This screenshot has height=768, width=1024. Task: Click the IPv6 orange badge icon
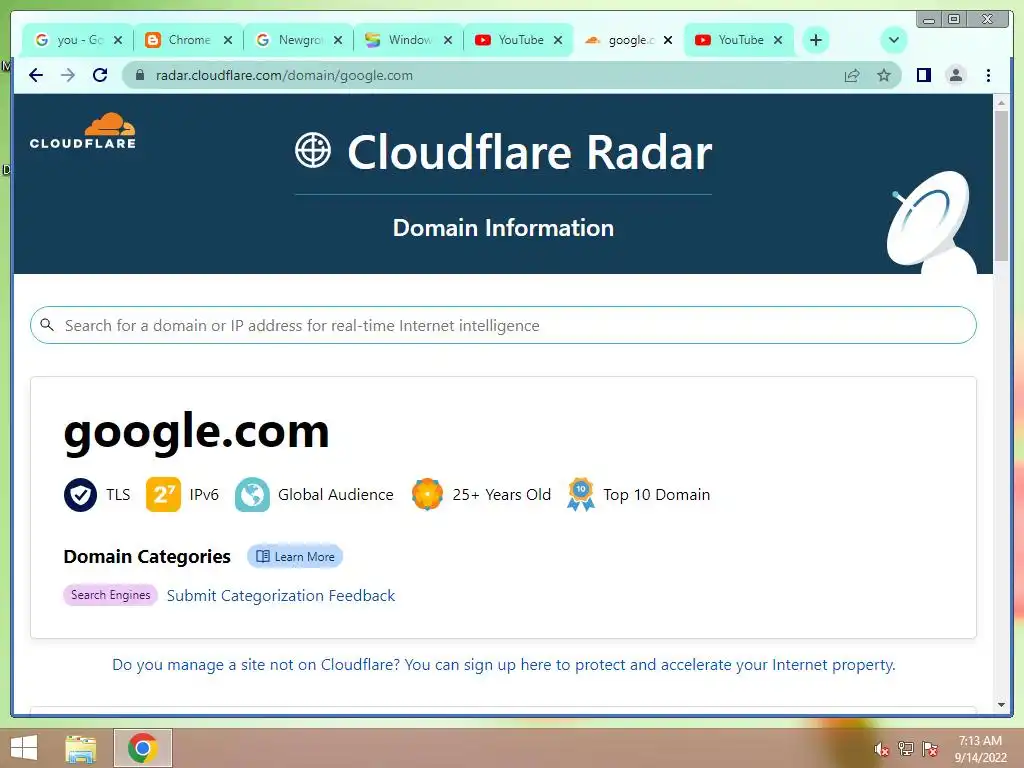tap(163, 495)
